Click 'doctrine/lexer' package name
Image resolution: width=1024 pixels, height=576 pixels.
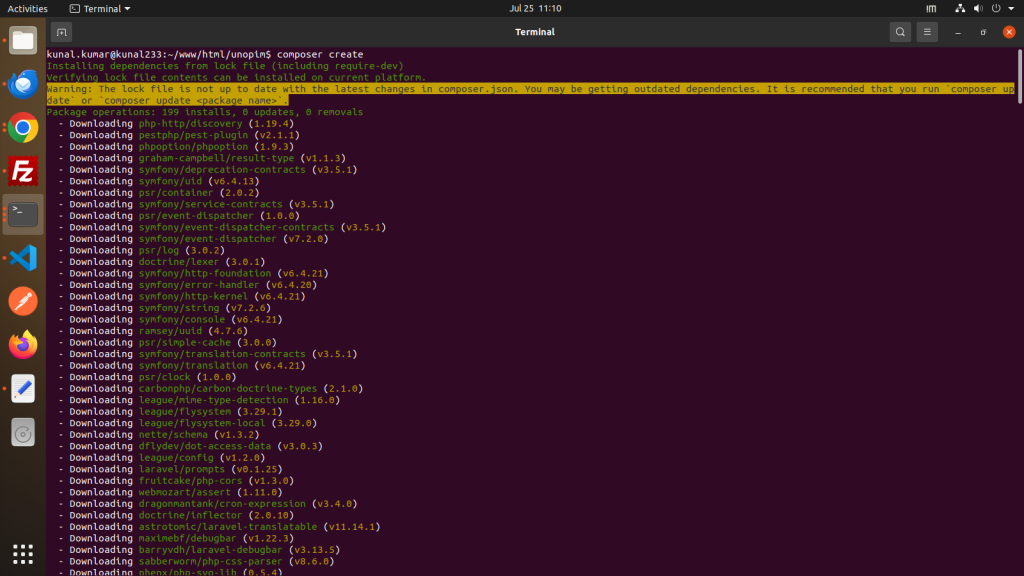coord(179,262)
